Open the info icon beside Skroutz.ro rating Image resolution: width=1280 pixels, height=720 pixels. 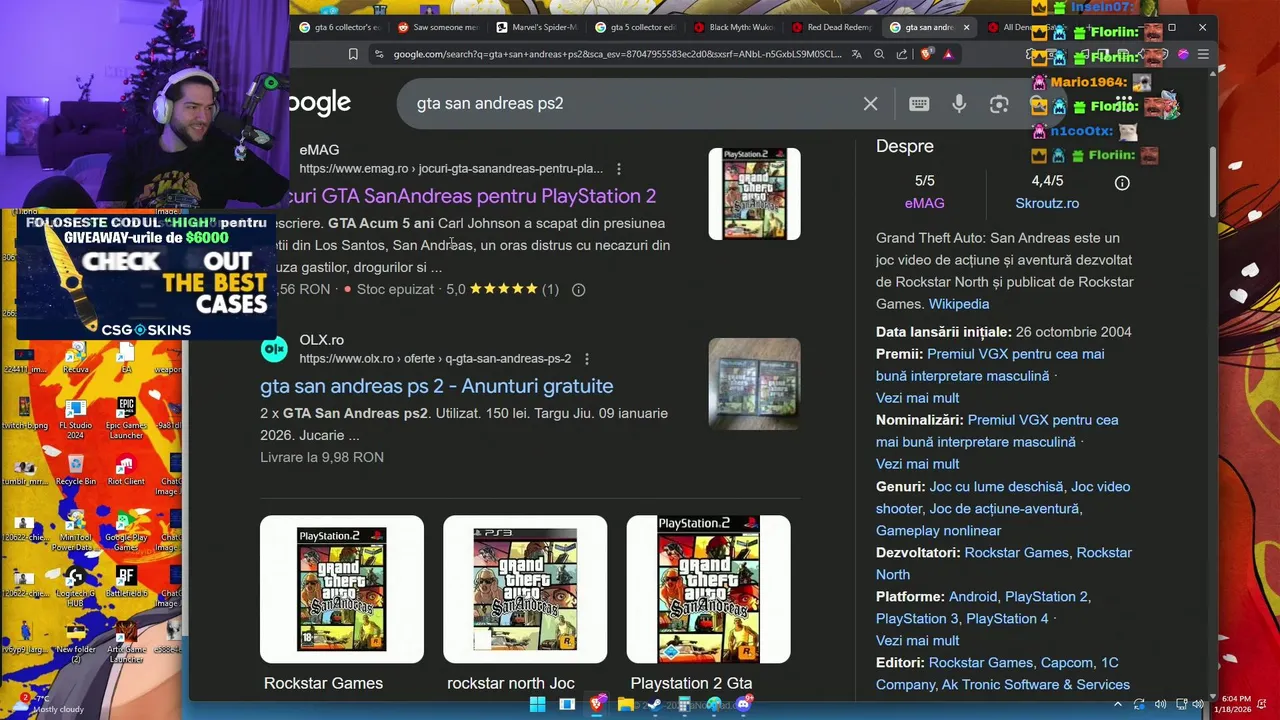1122,183
